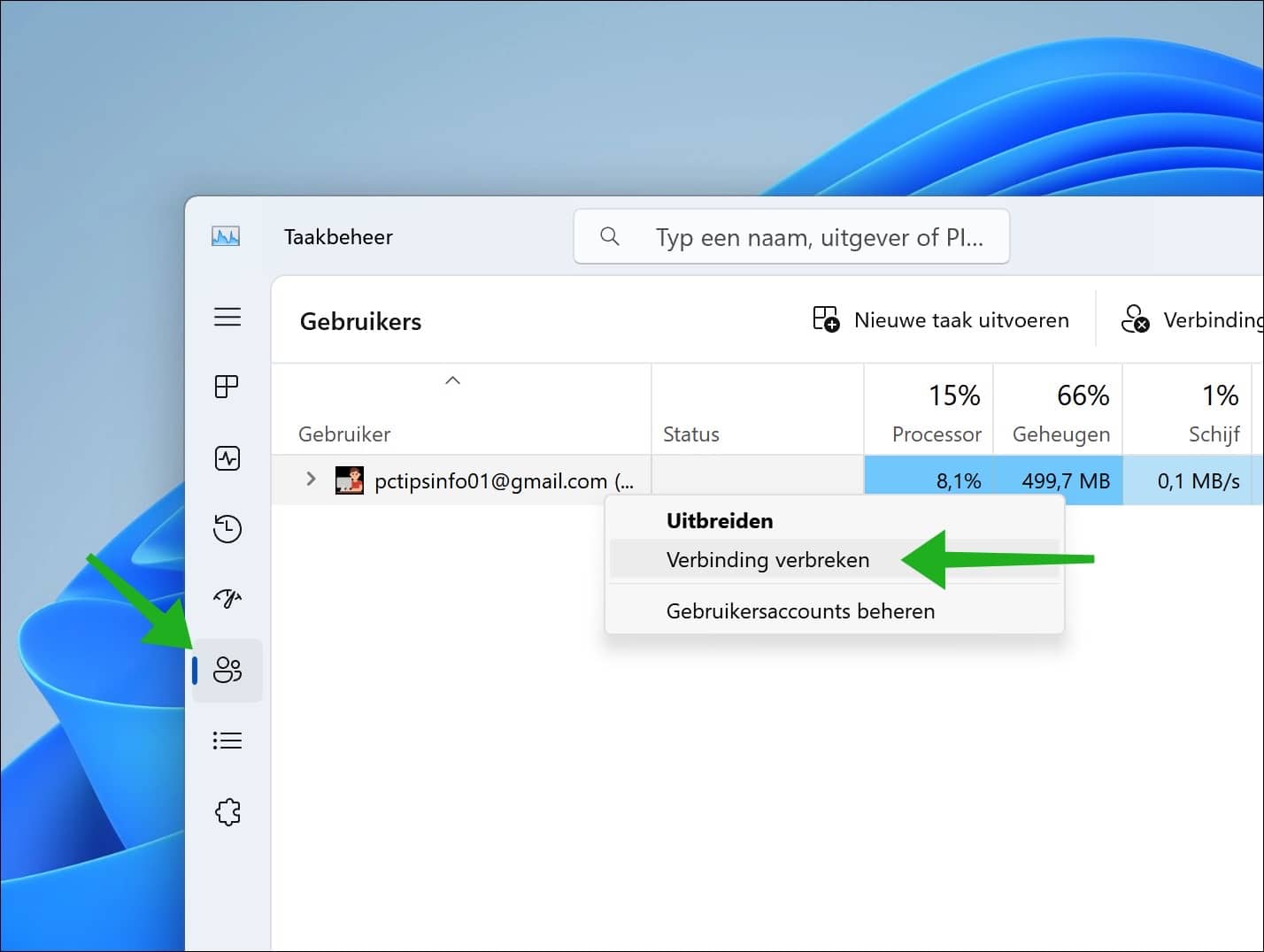
Task: Open Services via the bottom sidebar icon
Action: [227, 811]
